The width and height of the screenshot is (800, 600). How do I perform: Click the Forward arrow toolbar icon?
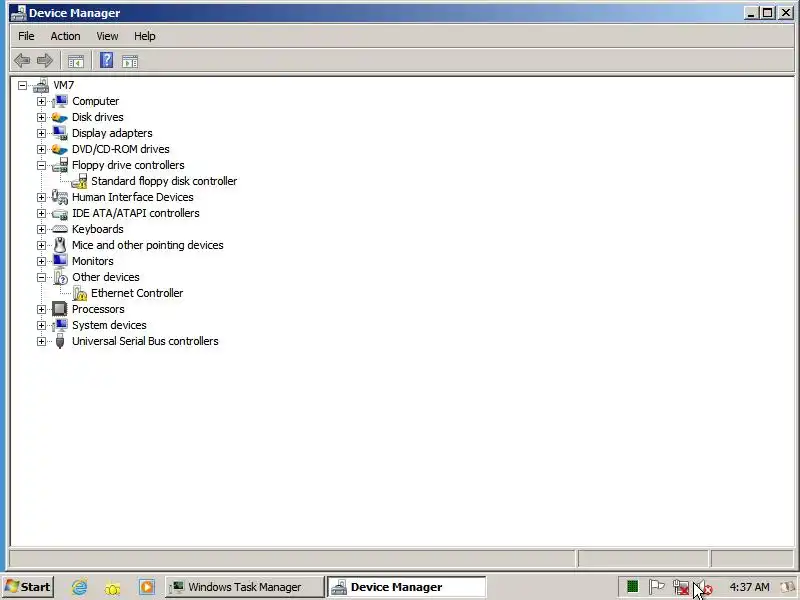tap(45, 61)
